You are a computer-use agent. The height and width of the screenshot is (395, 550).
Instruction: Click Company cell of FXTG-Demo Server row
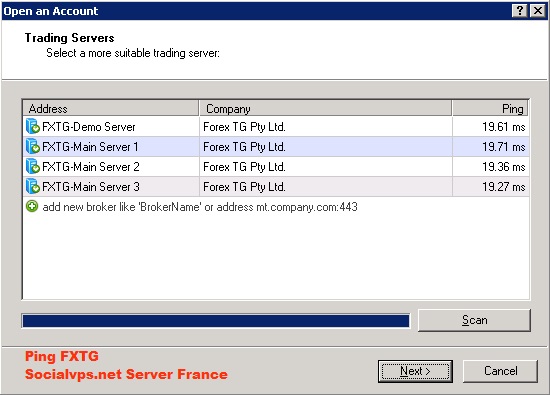[x=326, y=127]
